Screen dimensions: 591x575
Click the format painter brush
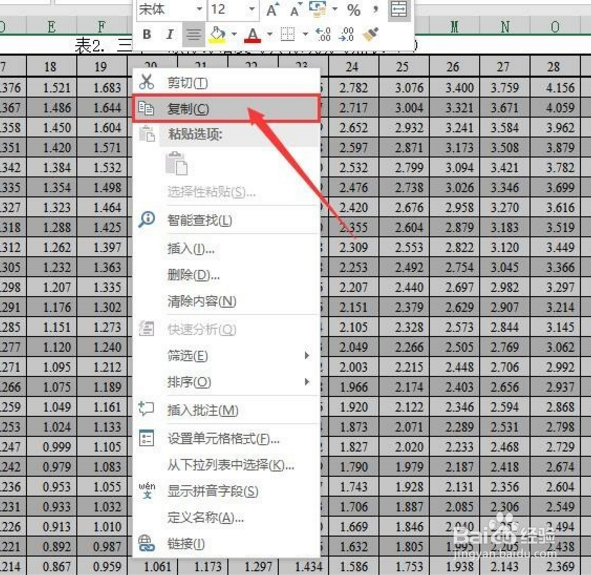[371, 34]
